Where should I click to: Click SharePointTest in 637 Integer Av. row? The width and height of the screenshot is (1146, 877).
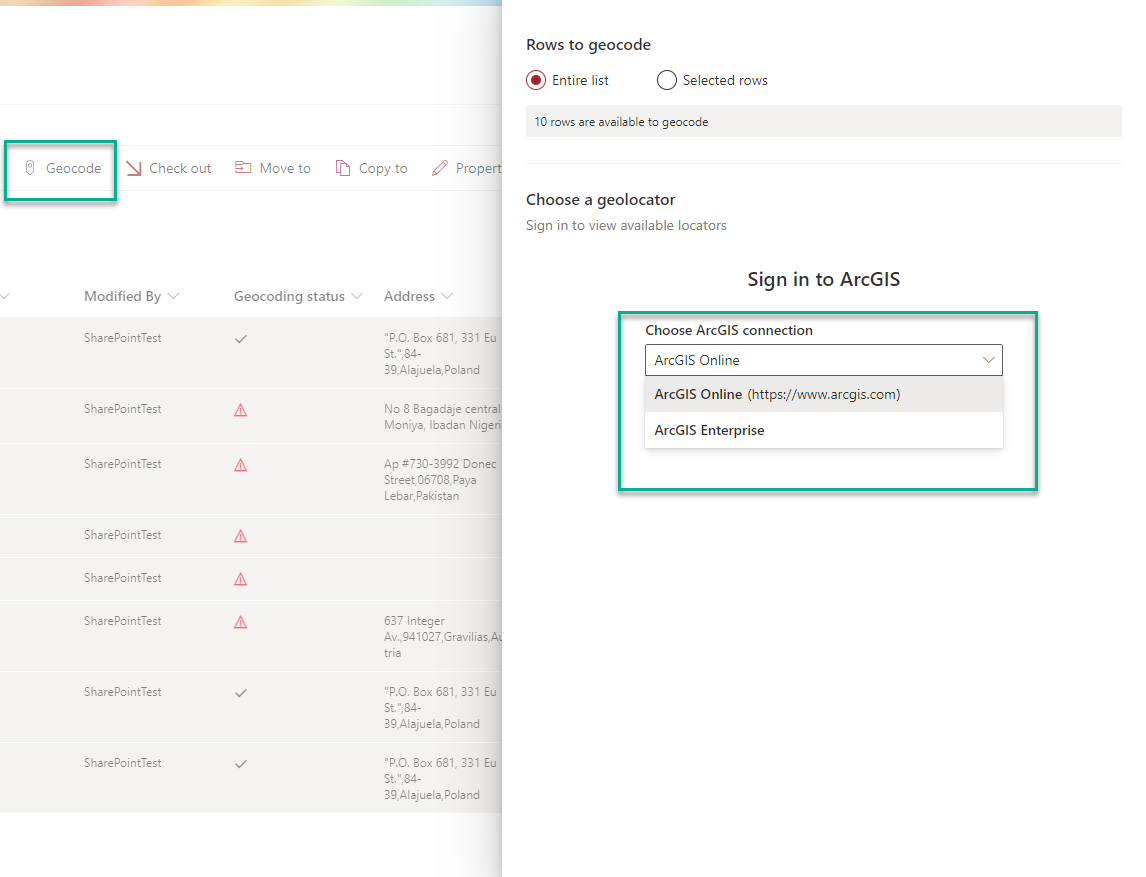tap(123, 621)
